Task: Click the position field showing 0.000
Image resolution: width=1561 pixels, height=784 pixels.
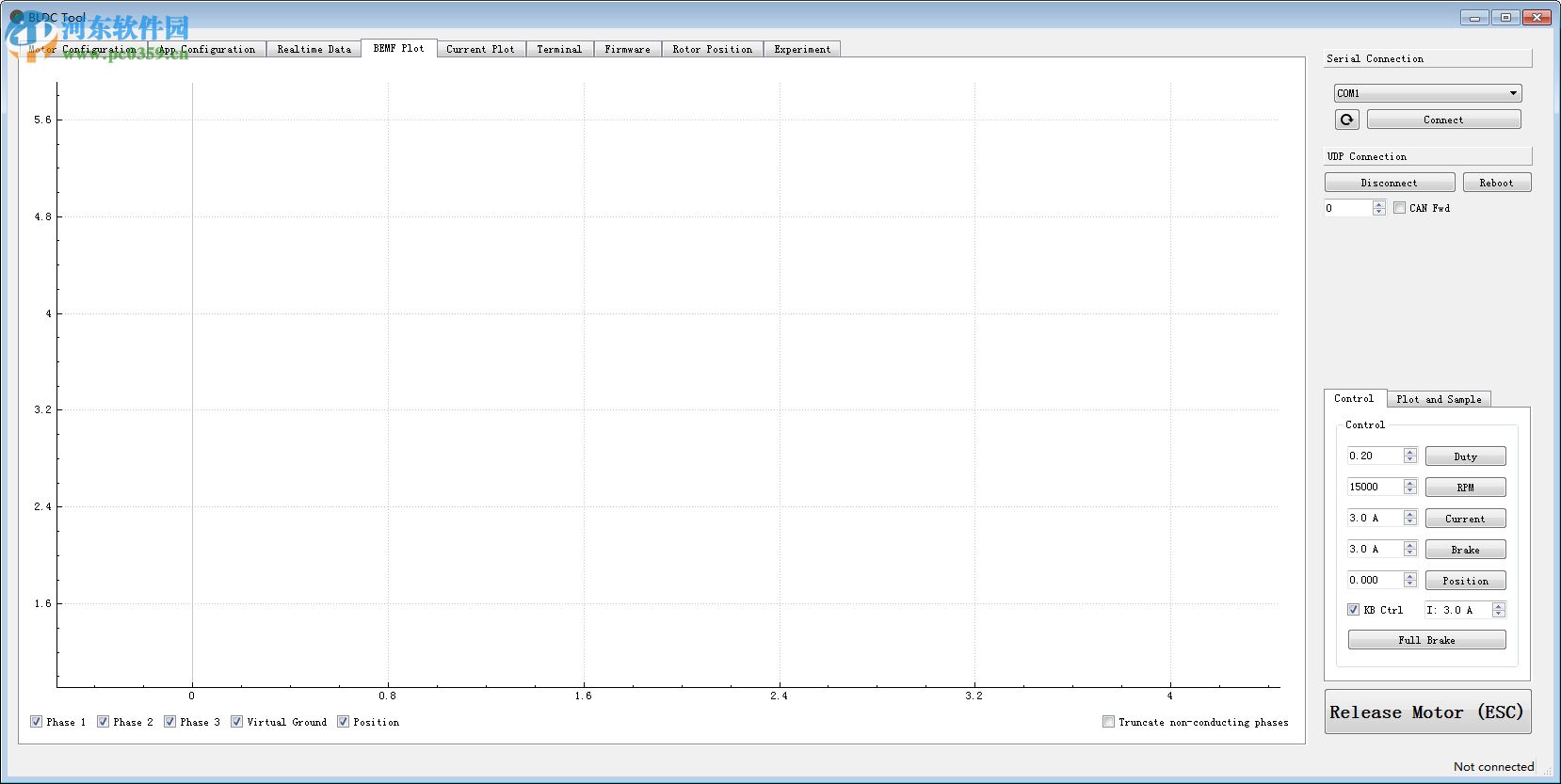Action: 1376,580
